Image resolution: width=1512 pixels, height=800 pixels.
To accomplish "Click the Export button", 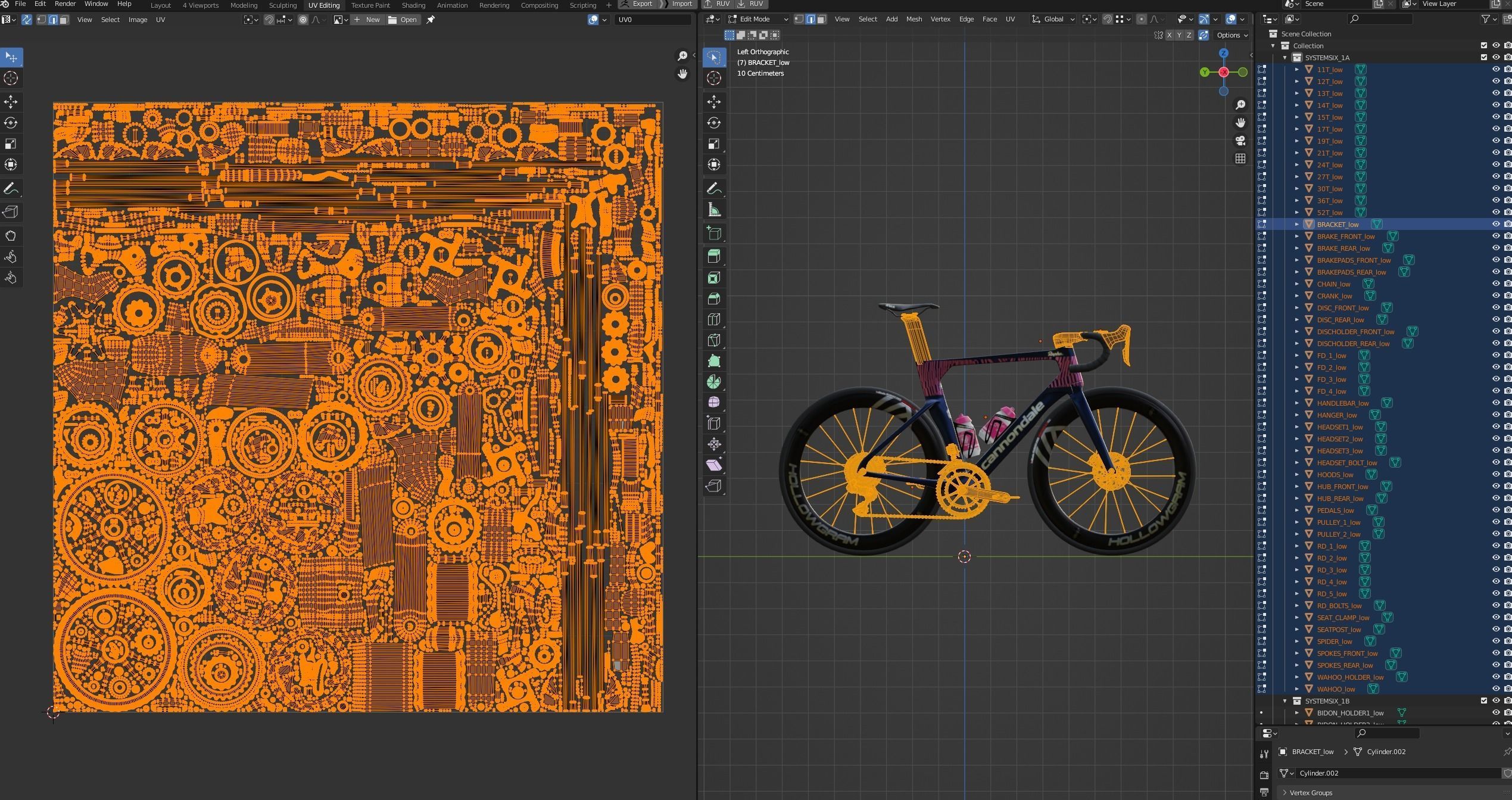I will tap(636, 4).
